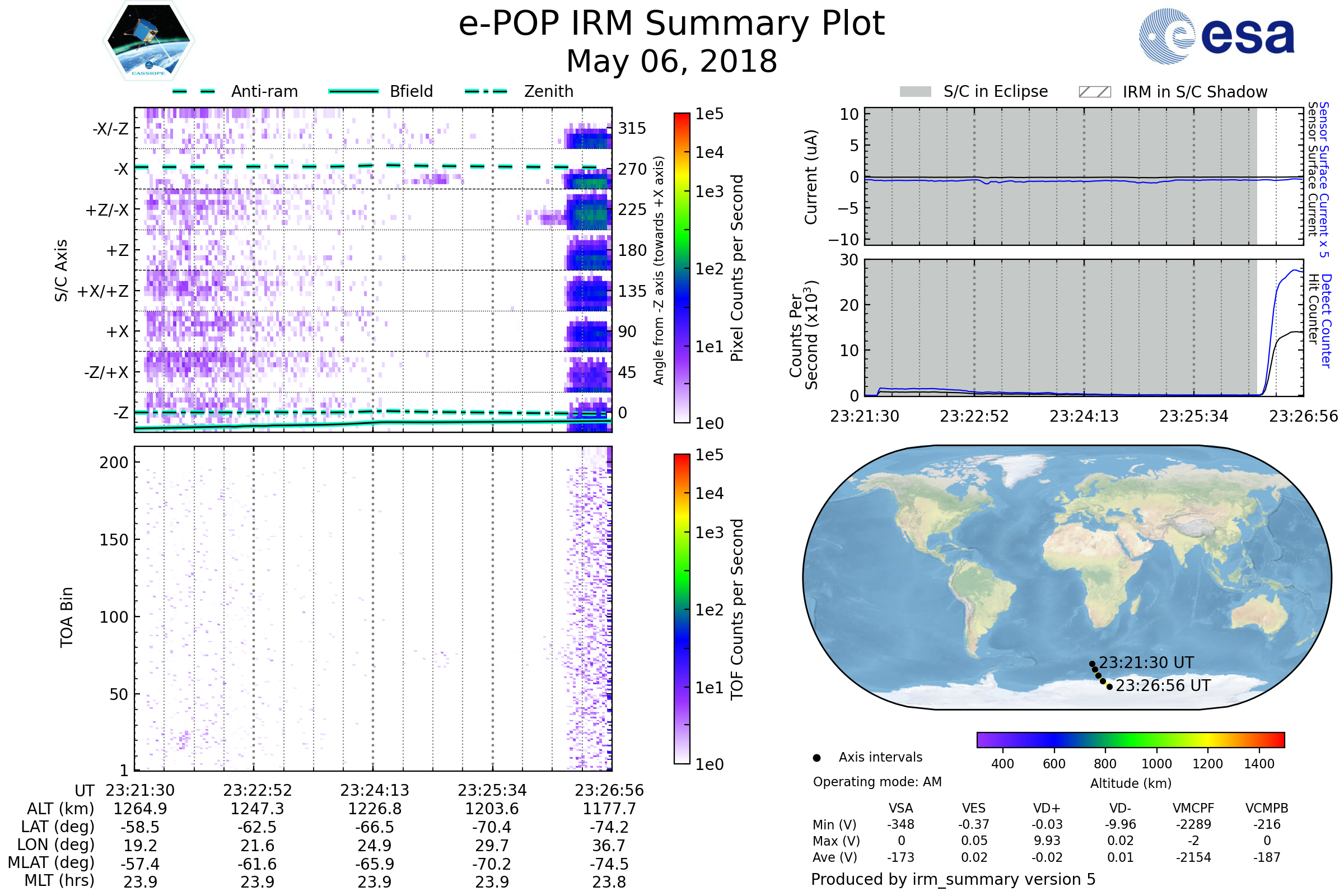This screenshot has height=896, width=1344.
Task: Click the 23:21:30 UT label on map
Action: 1146,662
